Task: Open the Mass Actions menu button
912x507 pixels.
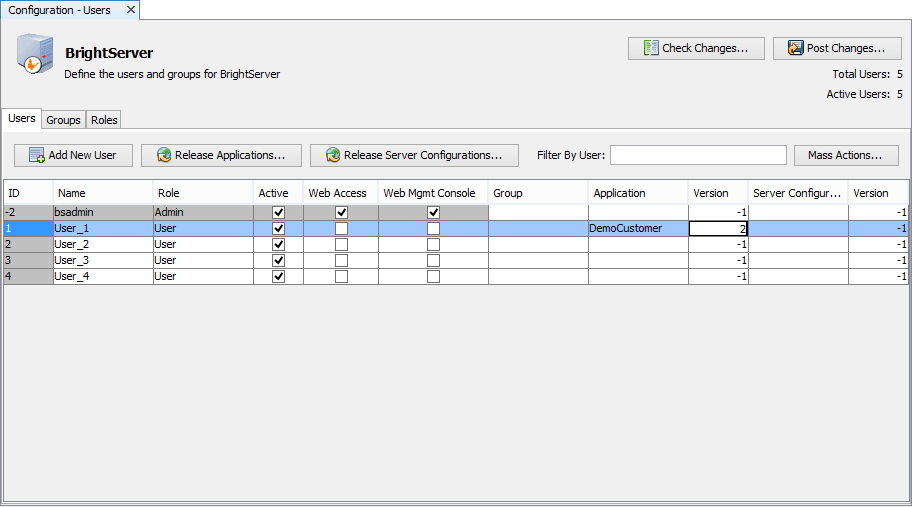Action: [845, 155]
